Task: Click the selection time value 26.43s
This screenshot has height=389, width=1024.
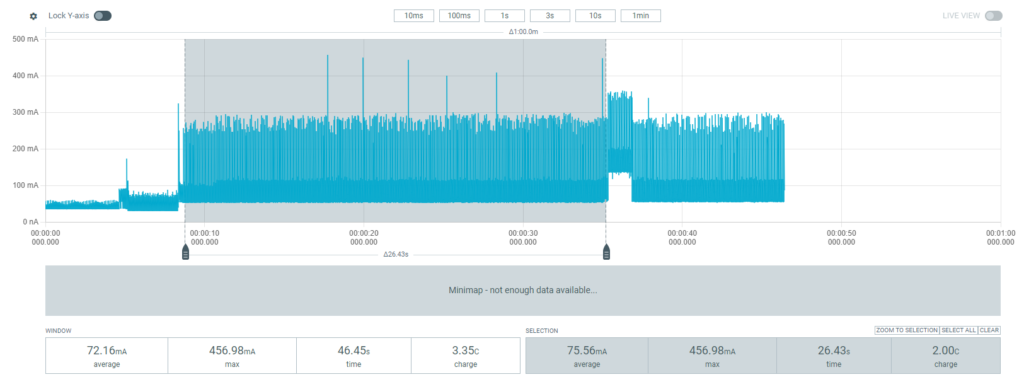Action: click(834, 350)
